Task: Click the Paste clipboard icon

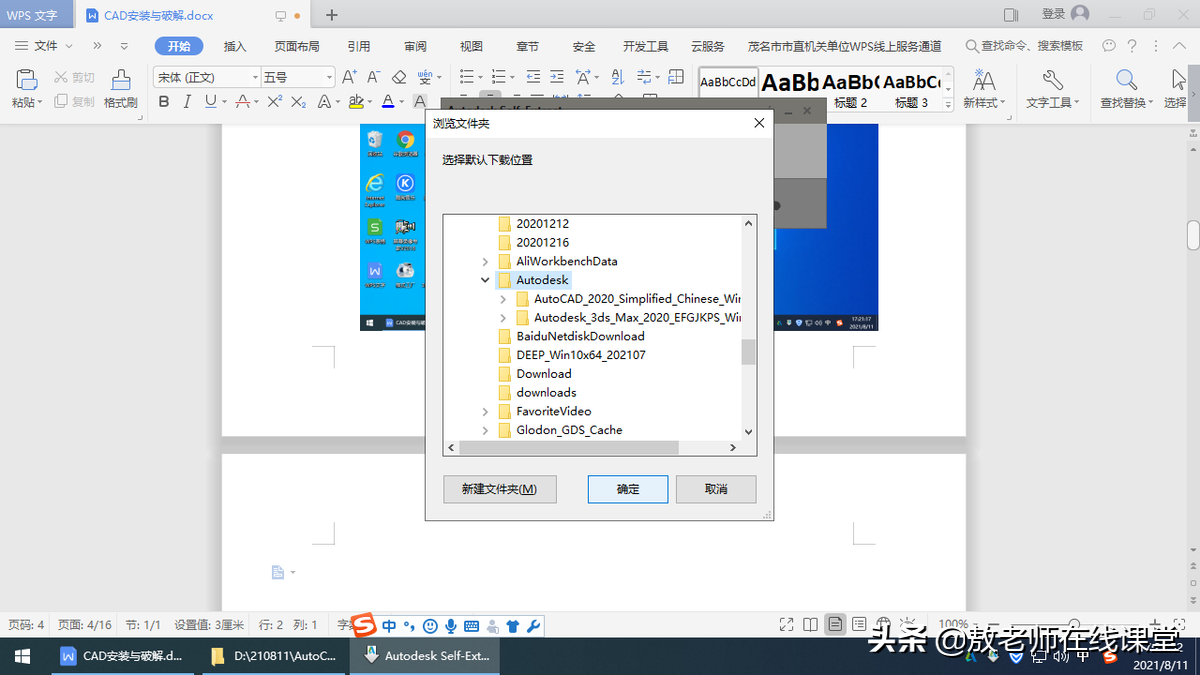Action: point(26,81)
